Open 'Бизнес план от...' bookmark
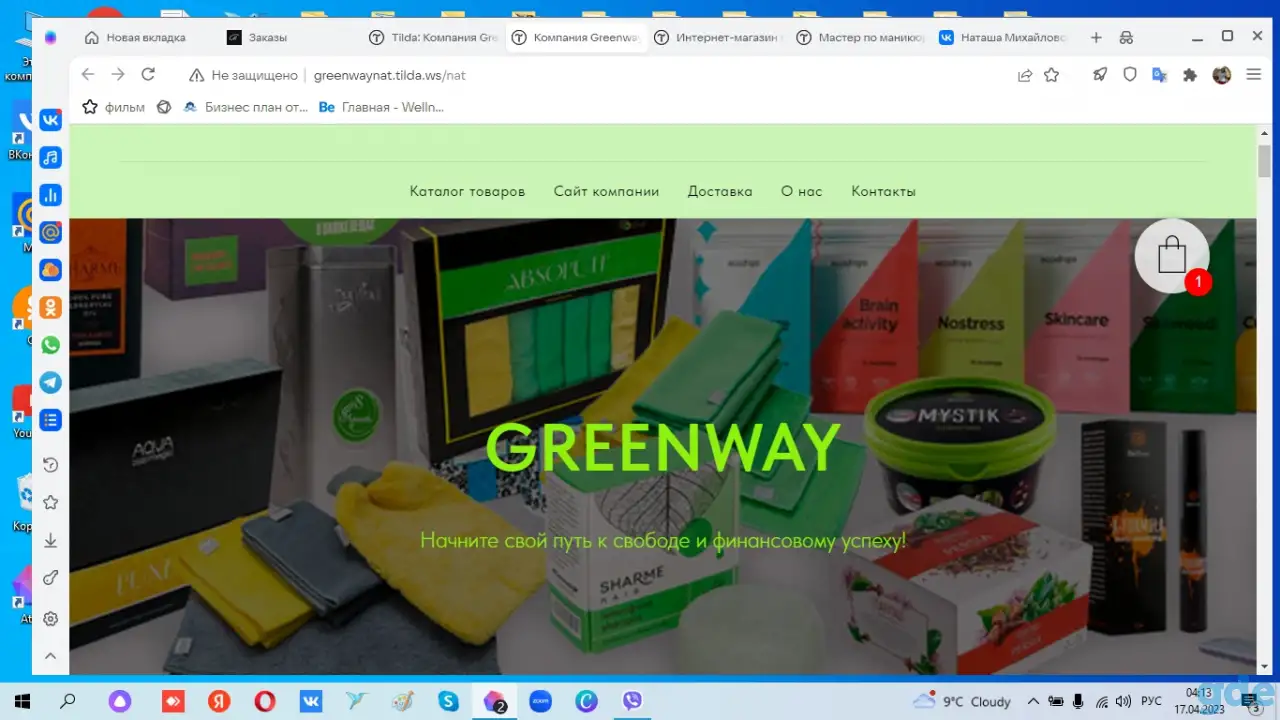Viewport: 1280px width, 720px height. tap(246, 107)
